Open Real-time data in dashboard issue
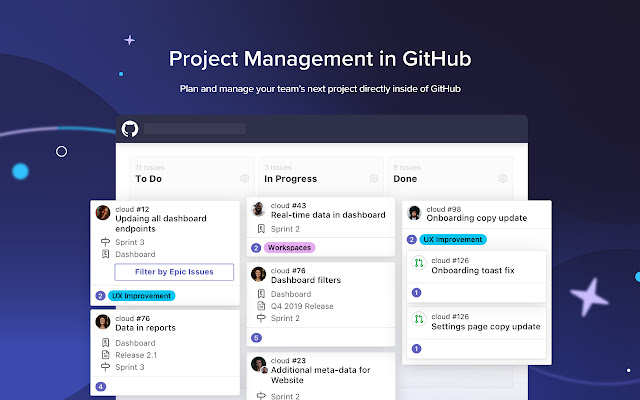The height and width of the screenshot is (400, 640). pos(328,215)
